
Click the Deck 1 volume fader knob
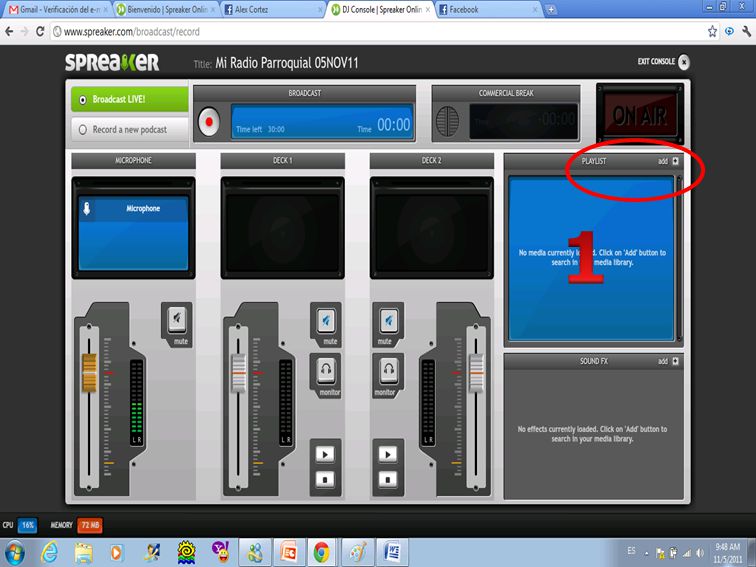point(239,373)
